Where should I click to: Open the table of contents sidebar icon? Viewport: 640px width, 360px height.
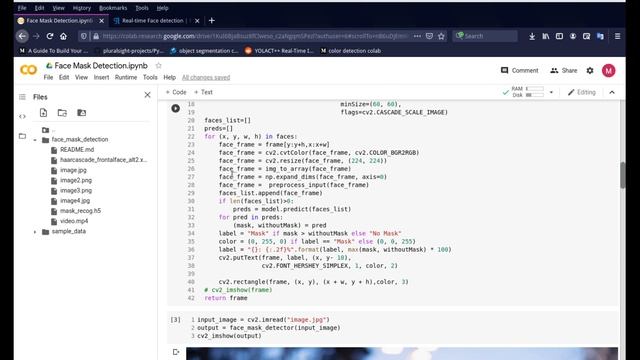point(22,97)
